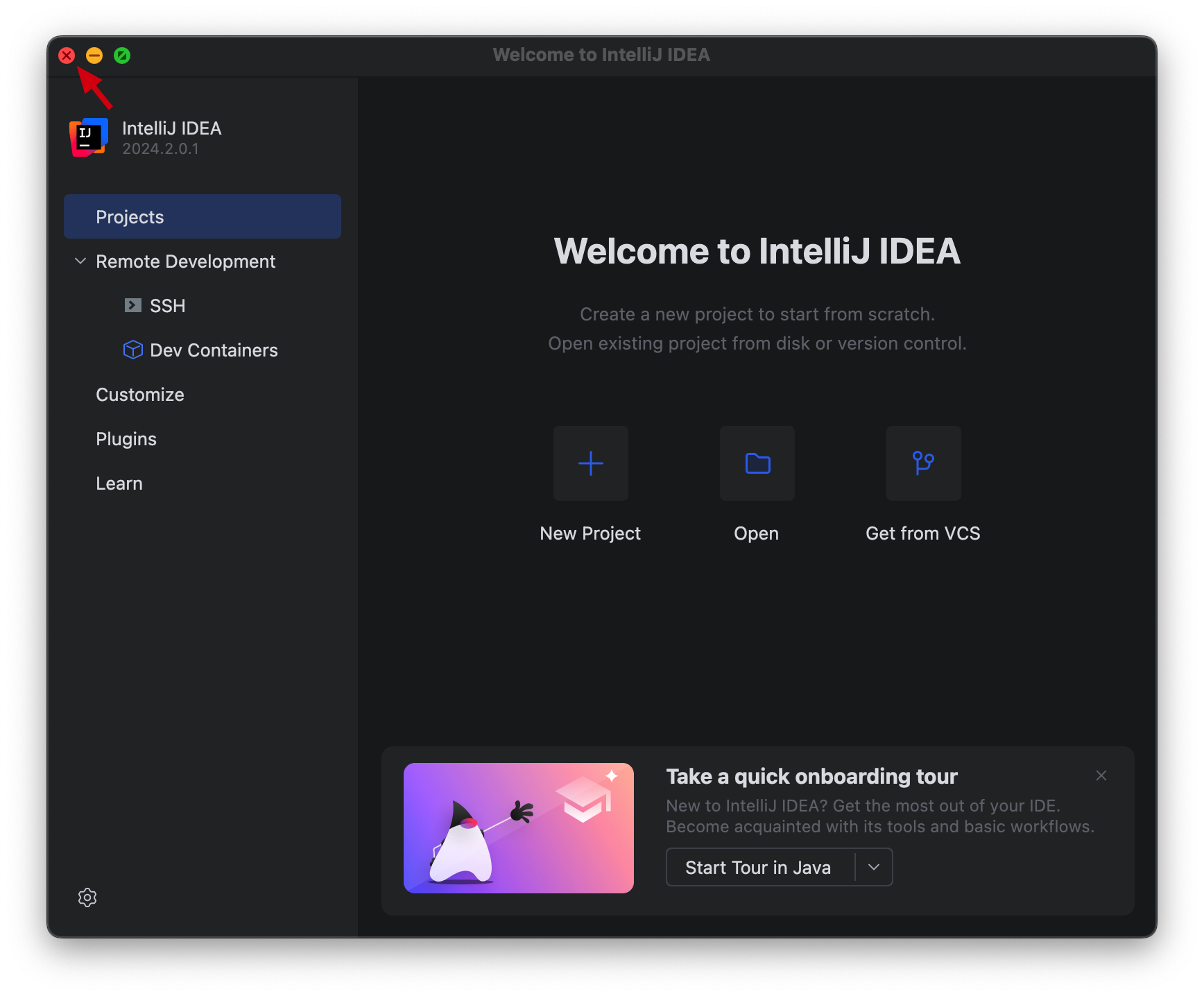Image resolution: width=1204 pixels, height=996 pixels.
Task: Click the Dev Containers cube icon
Action: coord(132,350)
